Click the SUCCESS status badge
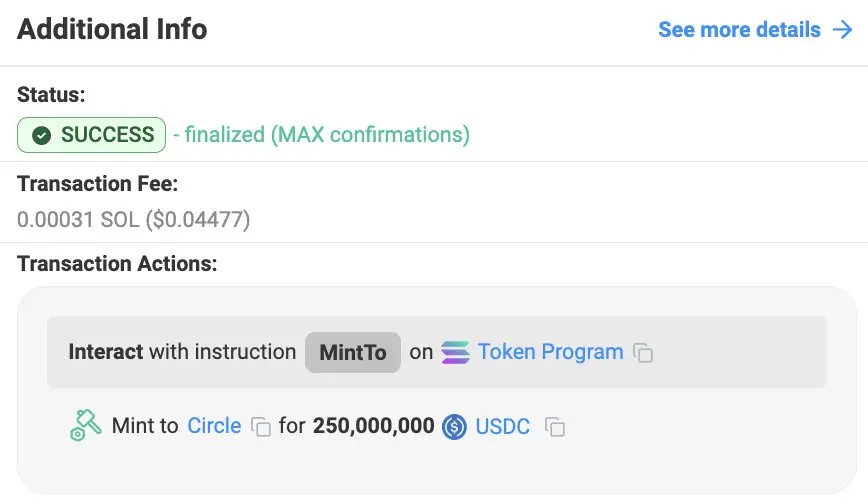Viewport: 868px width, 504px height. [91, 135]
